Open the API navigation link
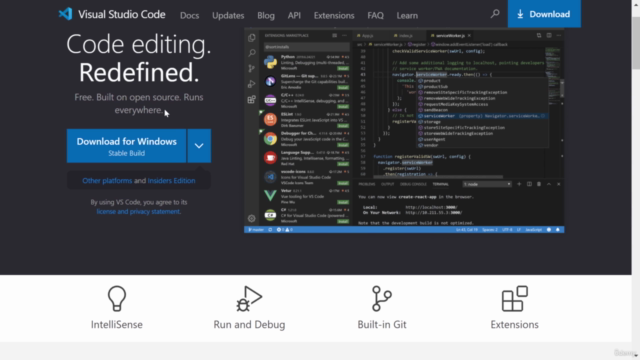 tap(294, 16)
